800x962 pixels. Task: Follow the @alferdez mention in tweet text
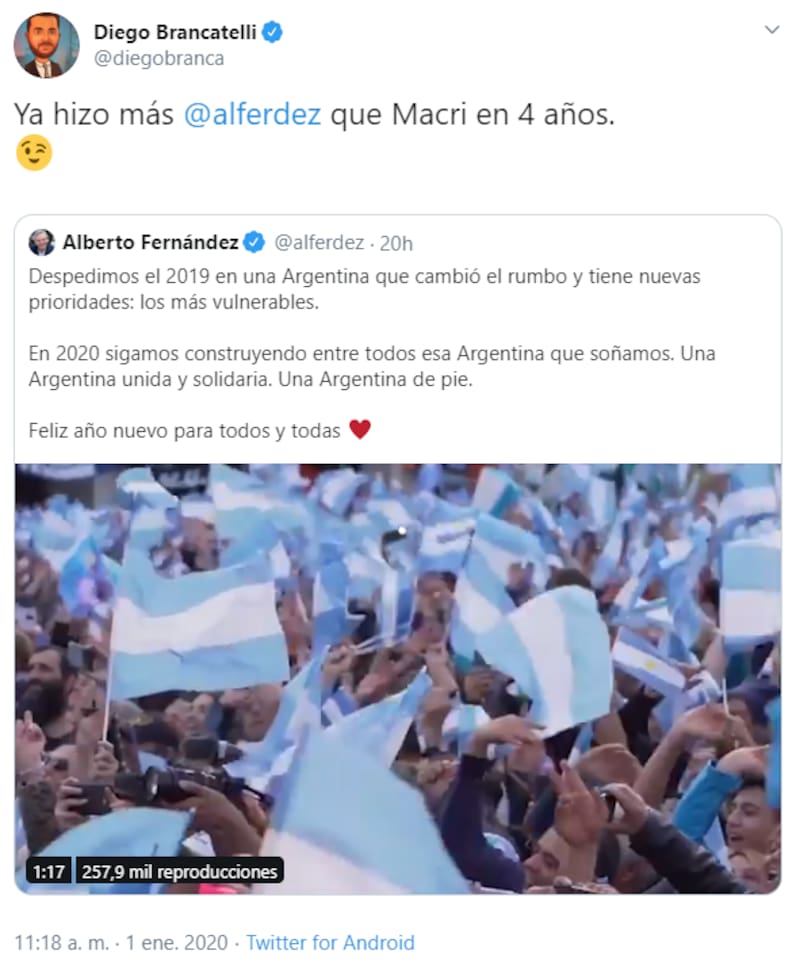(x=252, y=114)
